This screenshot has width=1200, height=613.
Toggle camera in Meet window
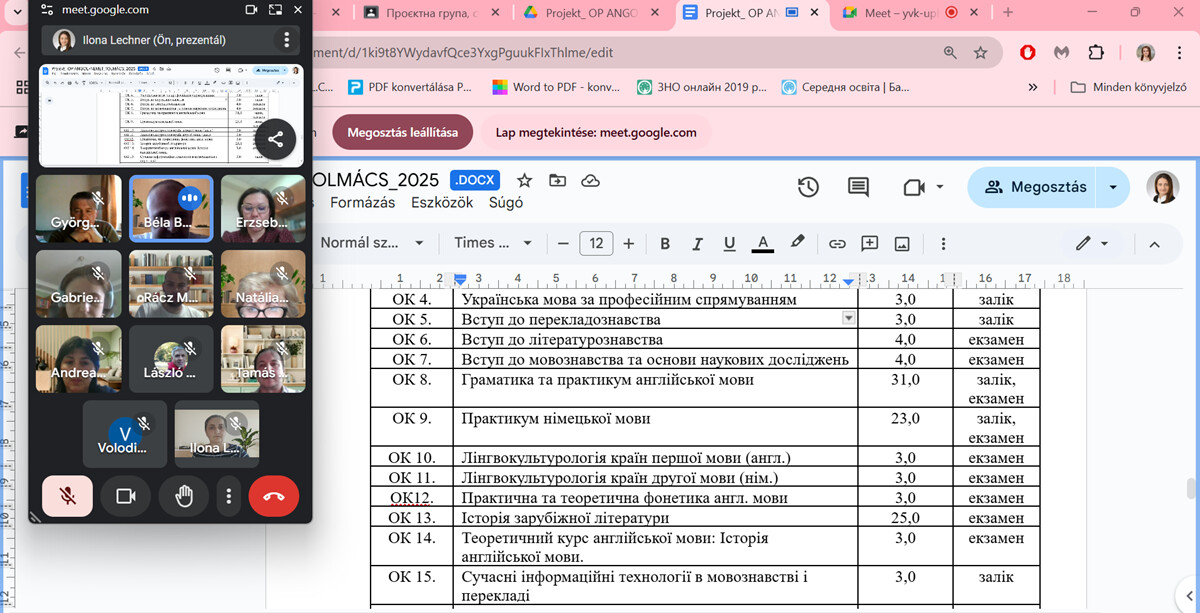click(126, 496)
